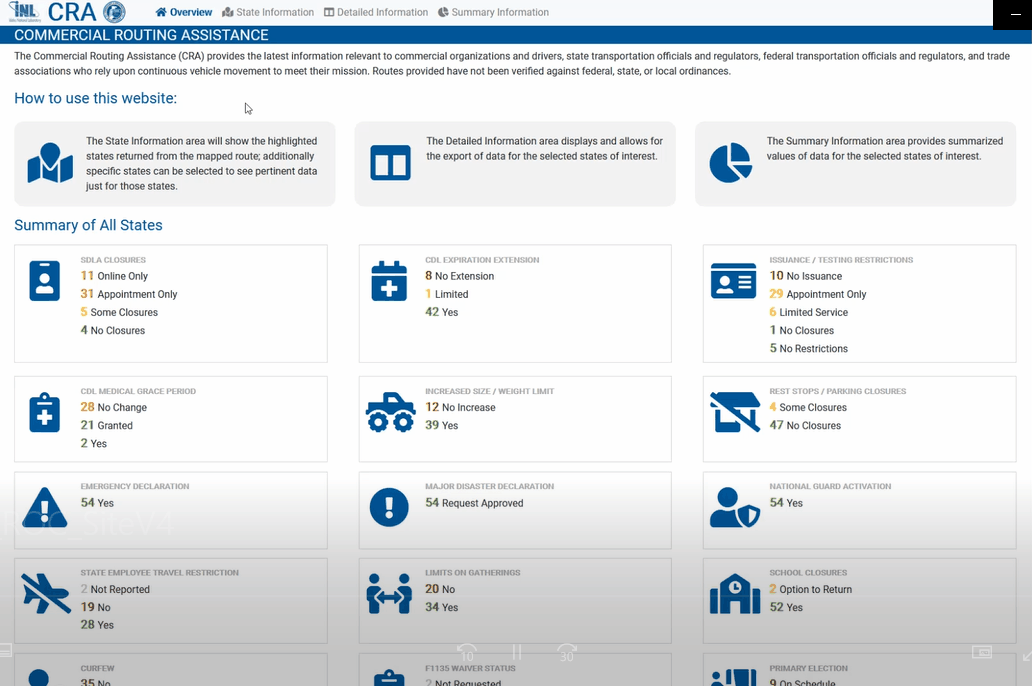
Task: Click the Primary Election ballot icon
Action: pos(735,677)
